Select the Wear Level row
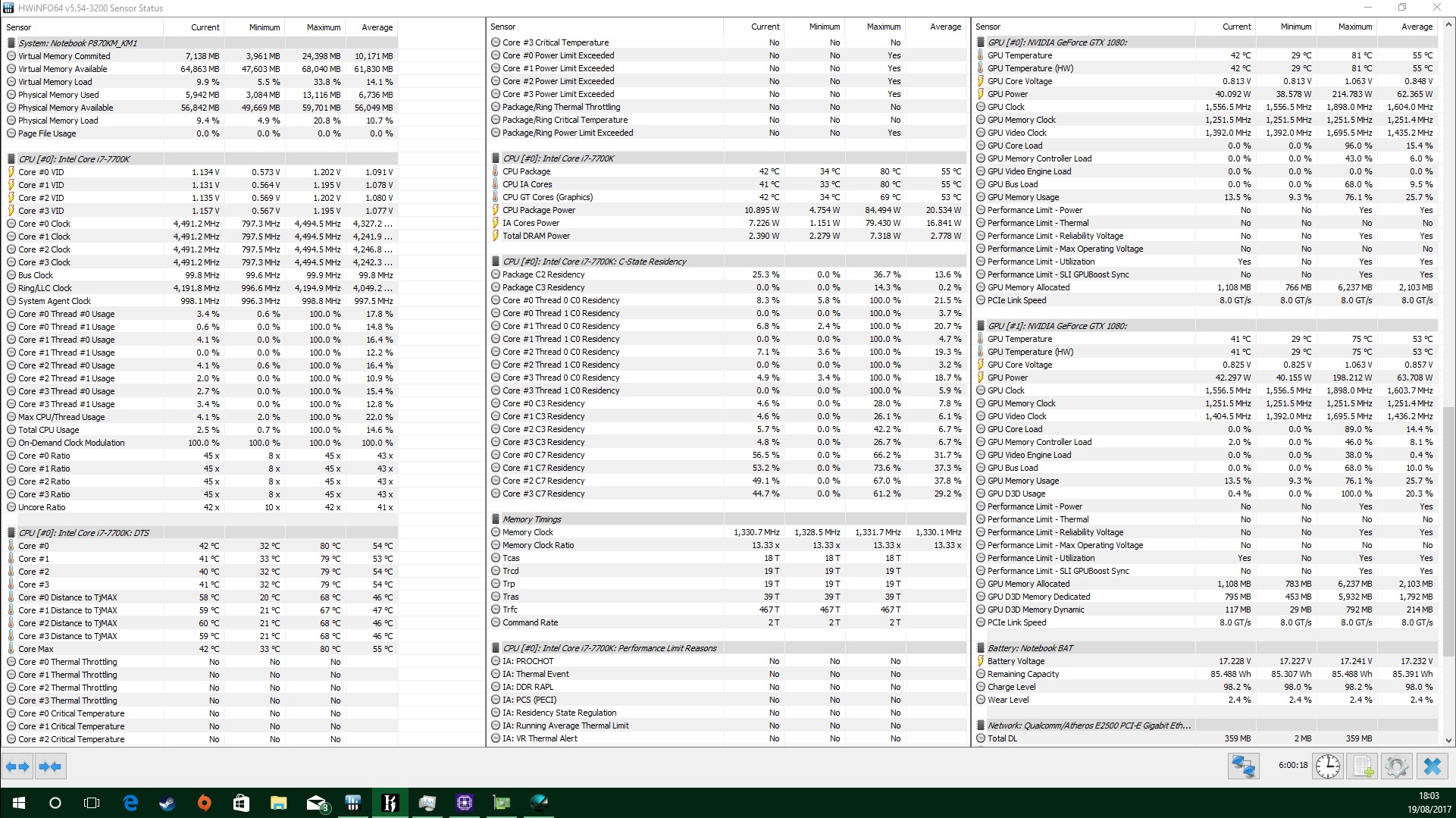Viewport: 1456px width, 818px height. click(1205, 700)
